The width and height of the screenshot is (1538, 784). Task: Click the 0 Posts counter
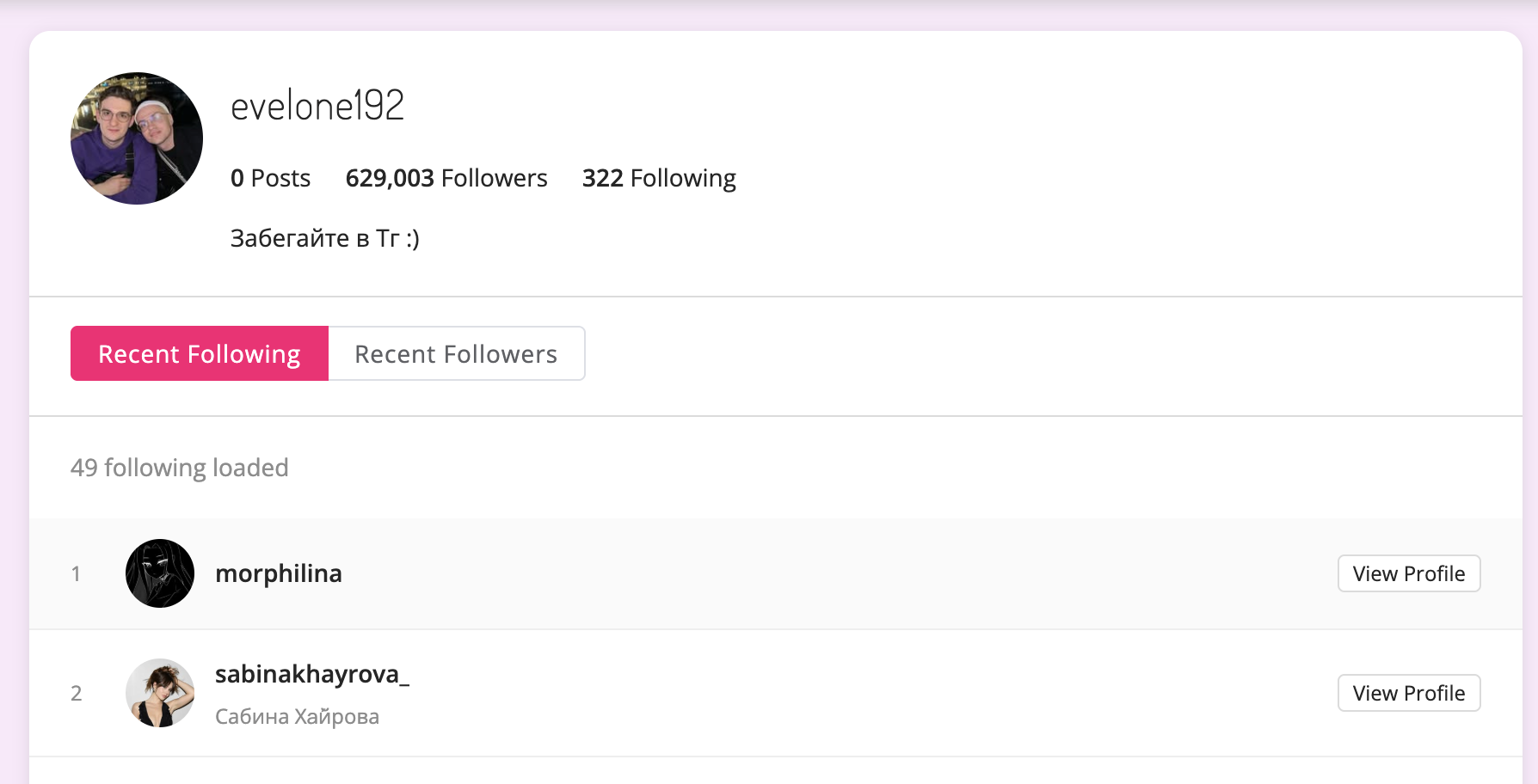point(270,178)
